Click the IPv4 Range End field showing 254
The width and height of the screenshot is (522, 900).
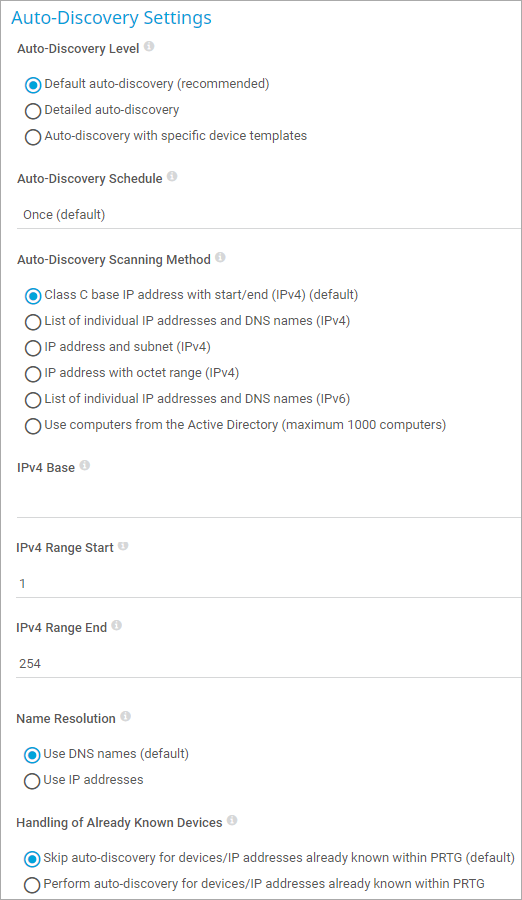[x=269, y=664]
